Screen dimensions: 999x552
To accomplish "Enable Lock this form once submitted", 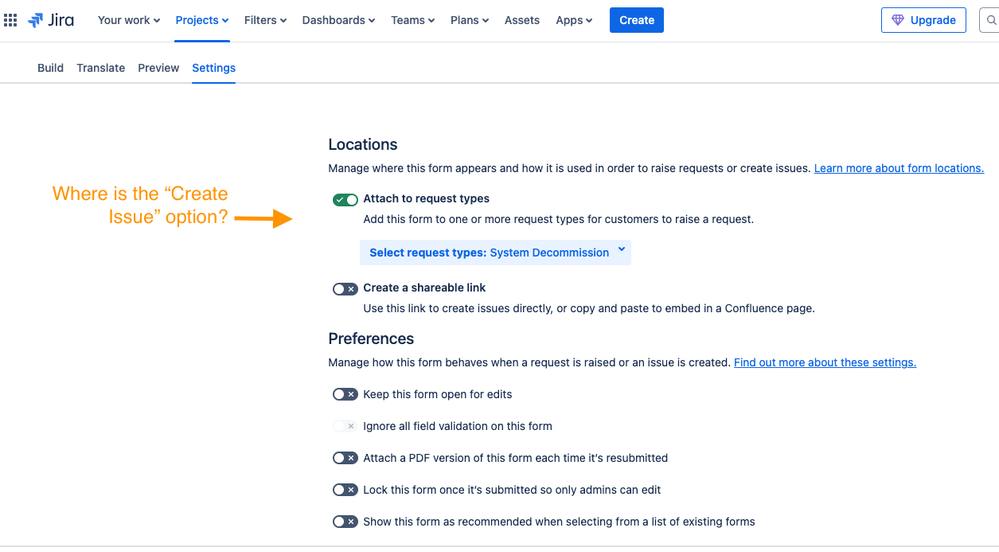I will point(345,490).
